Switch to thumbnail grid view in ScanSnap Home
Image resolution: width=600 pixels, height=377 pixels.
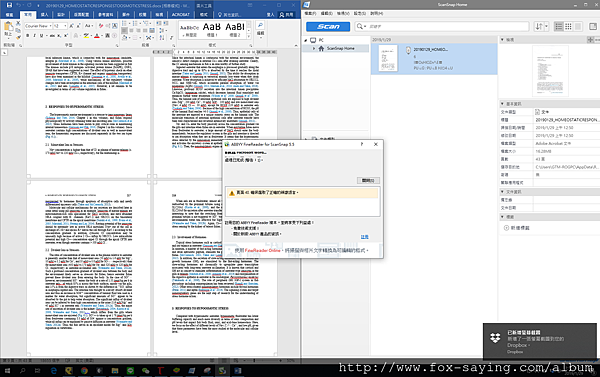coord(568,26)
